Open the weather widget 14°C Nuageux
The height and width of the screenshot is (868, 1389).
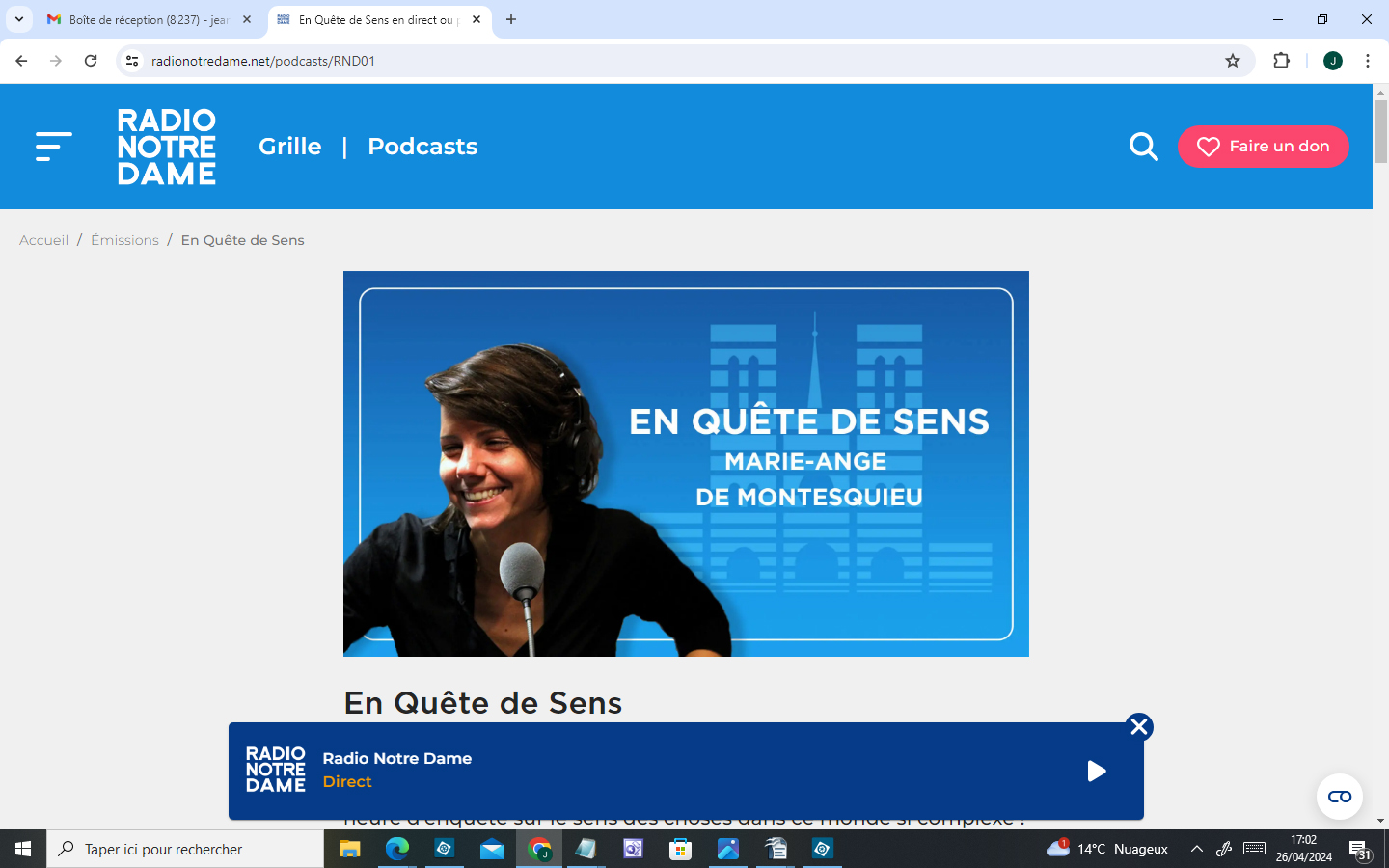pyautogui.click(x=1107, y=849)
